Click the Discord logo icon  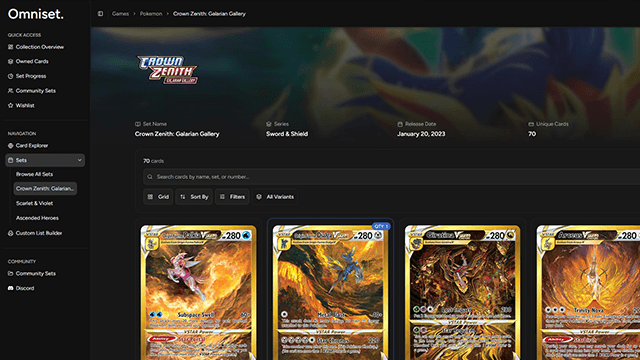pos(11,288)
